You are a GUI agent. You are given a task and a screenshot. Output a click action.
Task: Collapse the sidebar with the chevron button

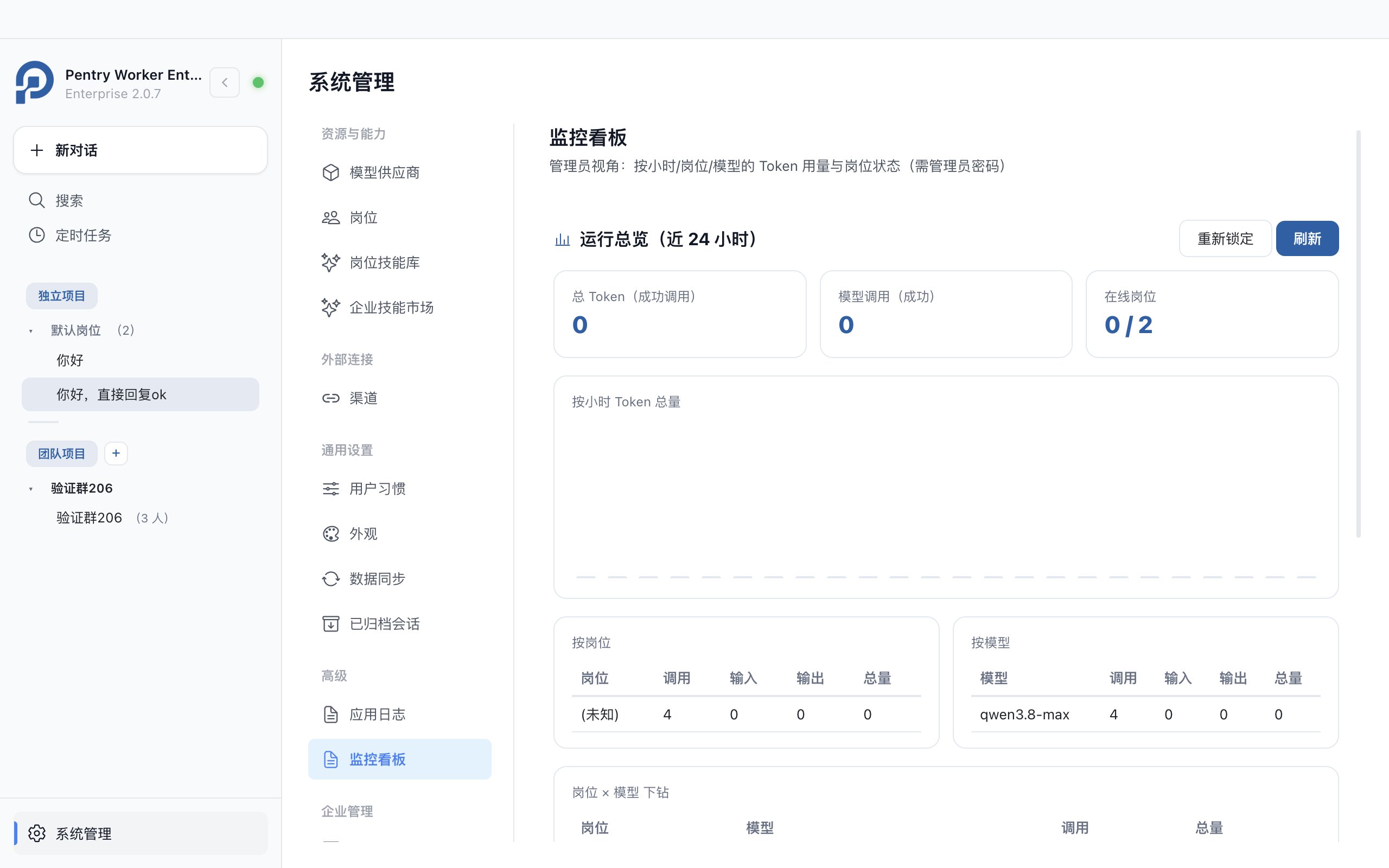point(225,82)
